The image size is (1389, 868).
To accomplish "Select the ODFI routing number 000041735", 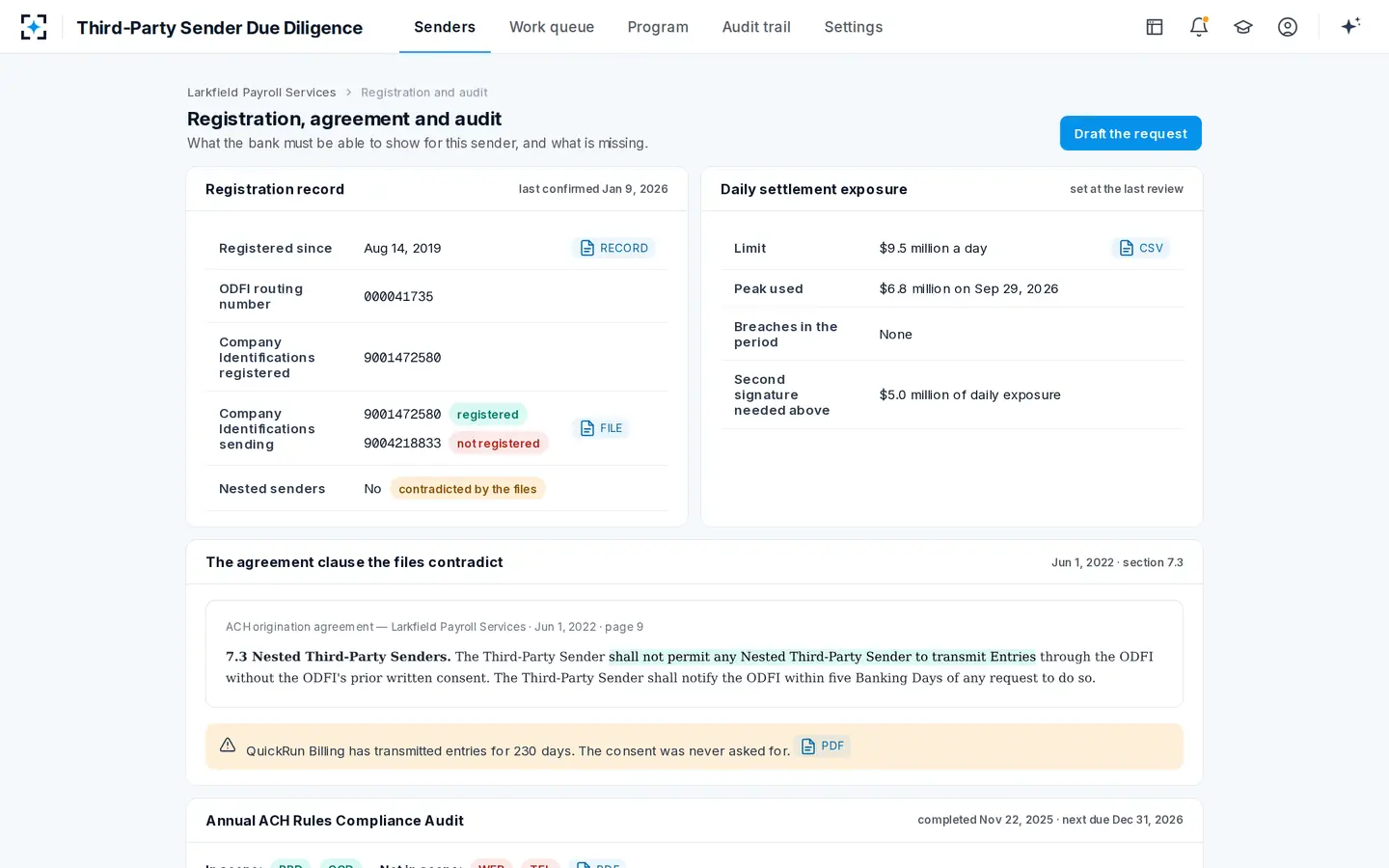I will click(x=398, y=297).
